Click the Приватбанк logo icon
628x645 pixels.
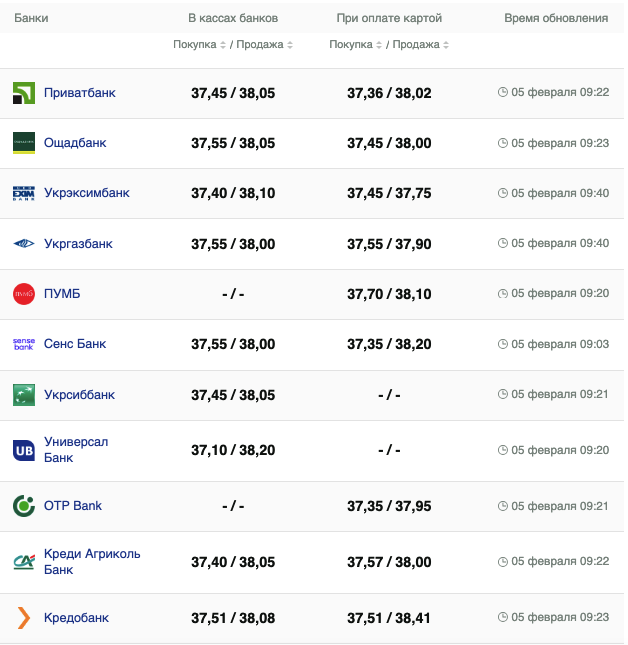(x=24, y=93)
